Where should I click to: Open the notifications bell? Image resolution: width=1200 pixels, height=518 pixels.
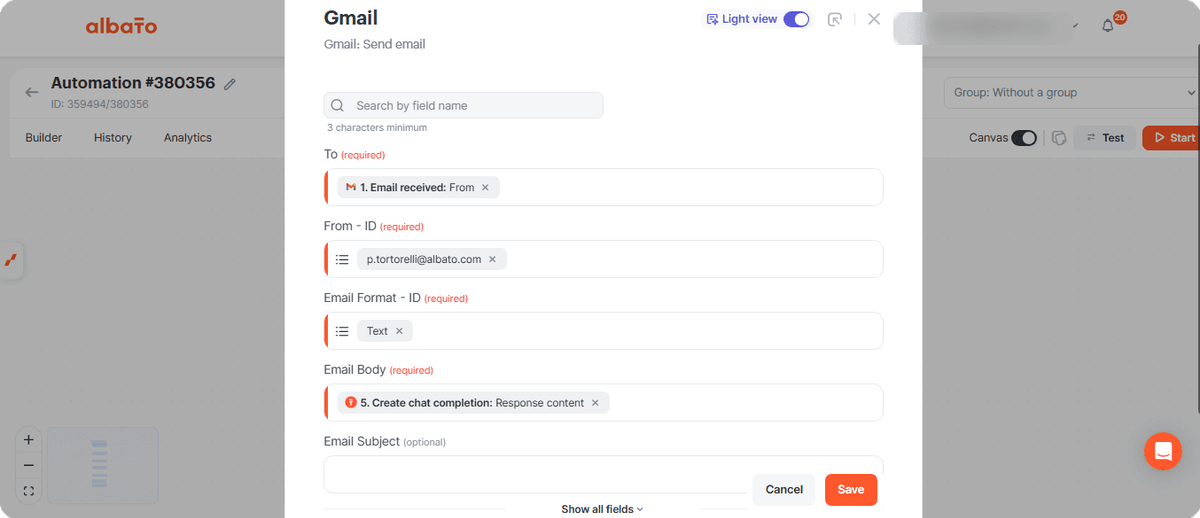pos(1108,25)
